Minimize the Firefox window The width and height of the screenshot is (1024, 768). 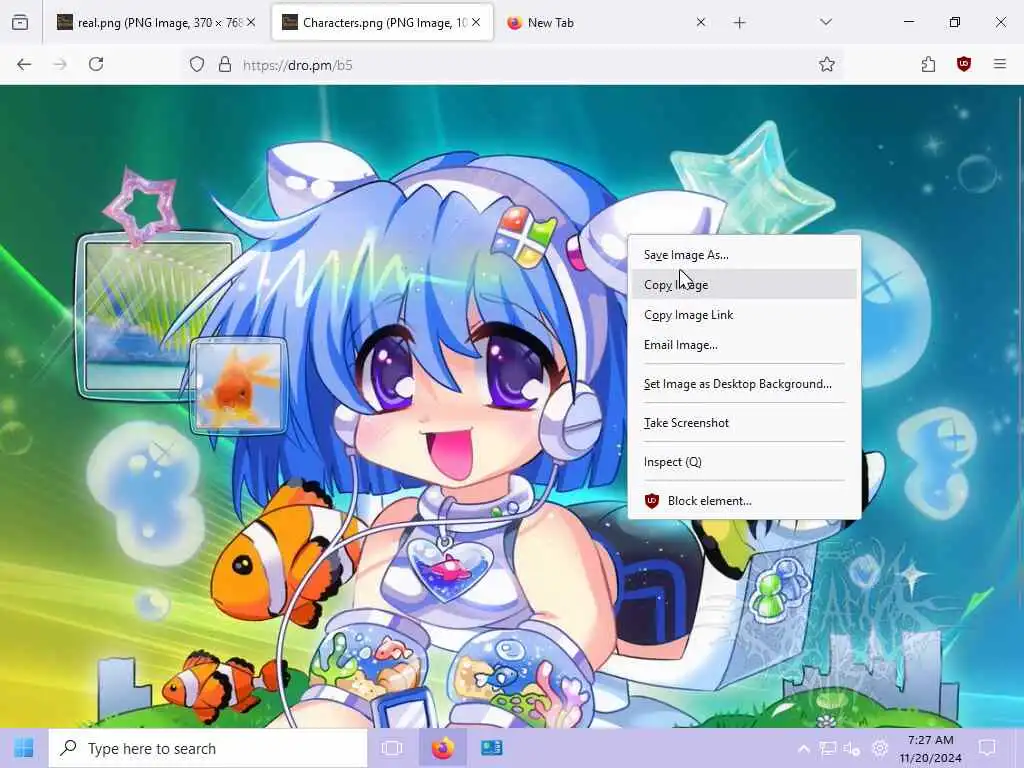click(908, 22)
